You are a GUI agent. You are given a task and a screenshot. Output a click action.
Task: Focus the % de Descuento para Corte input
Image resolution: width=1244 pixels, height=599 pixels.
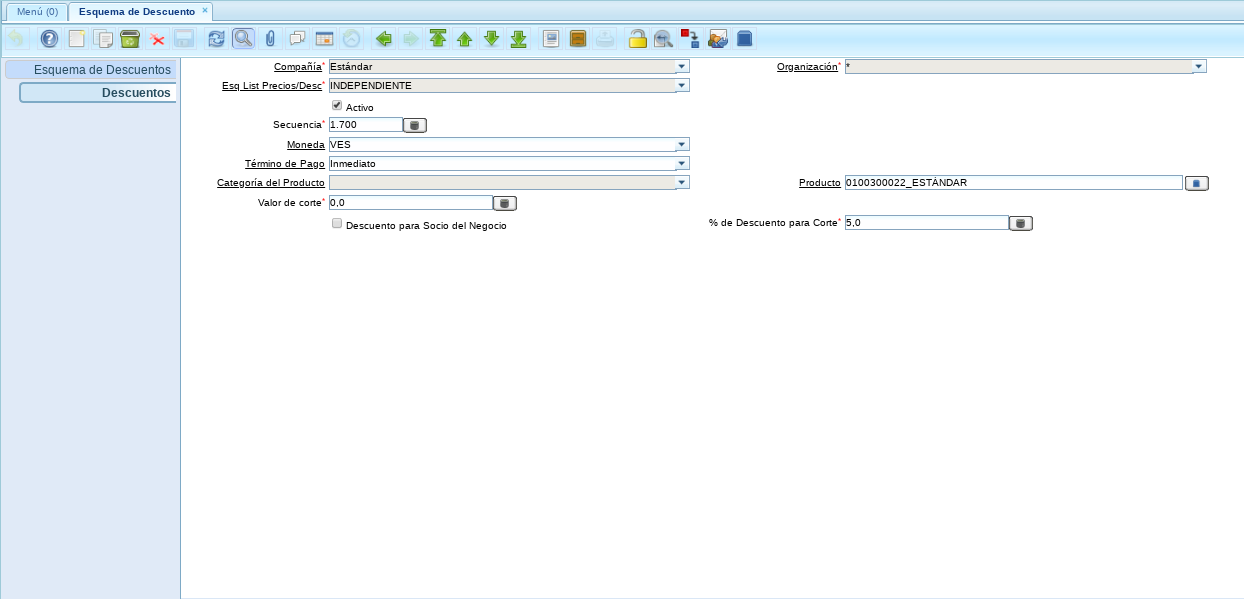926,223
